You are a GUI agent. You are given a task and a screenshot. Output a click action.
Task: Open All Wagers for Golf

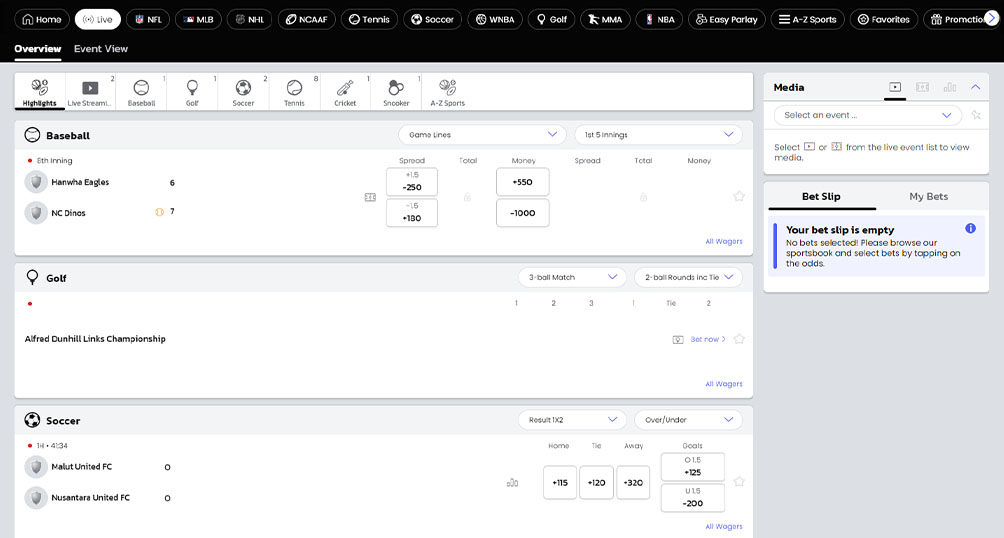(724, 384)
